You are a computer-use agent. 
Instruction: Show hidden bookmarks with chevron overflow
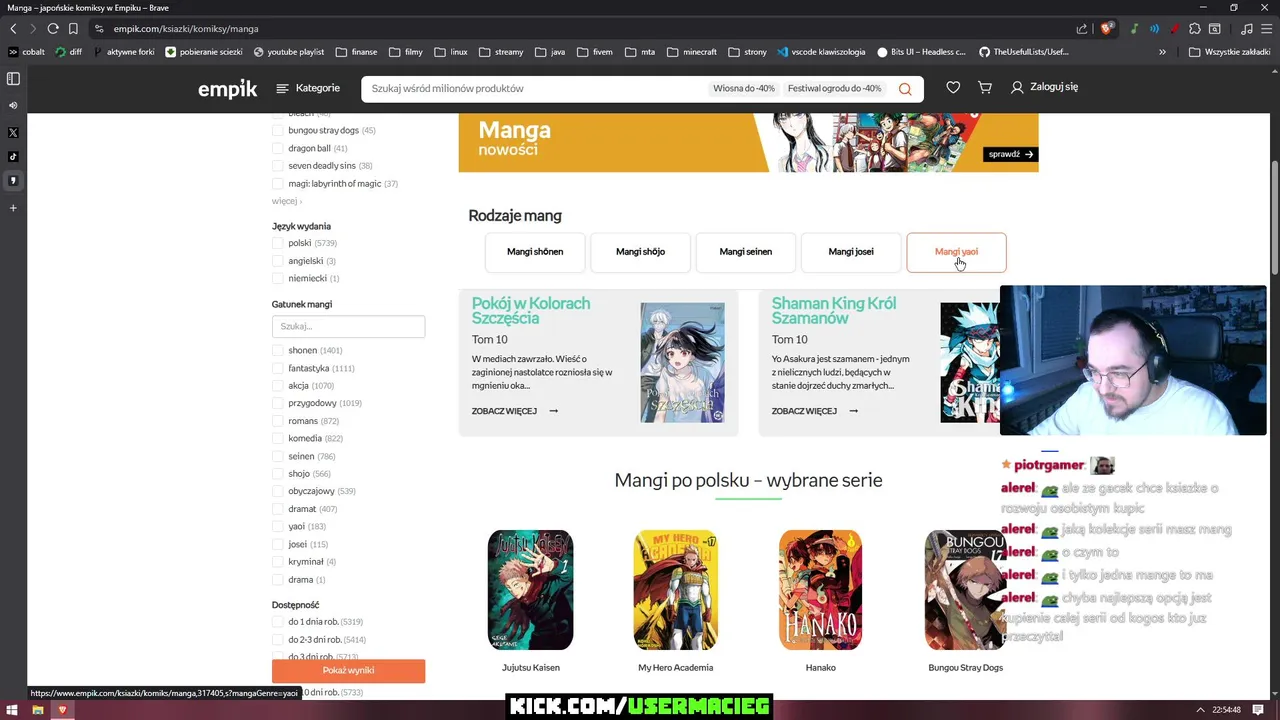click(x=1162, y=52)
